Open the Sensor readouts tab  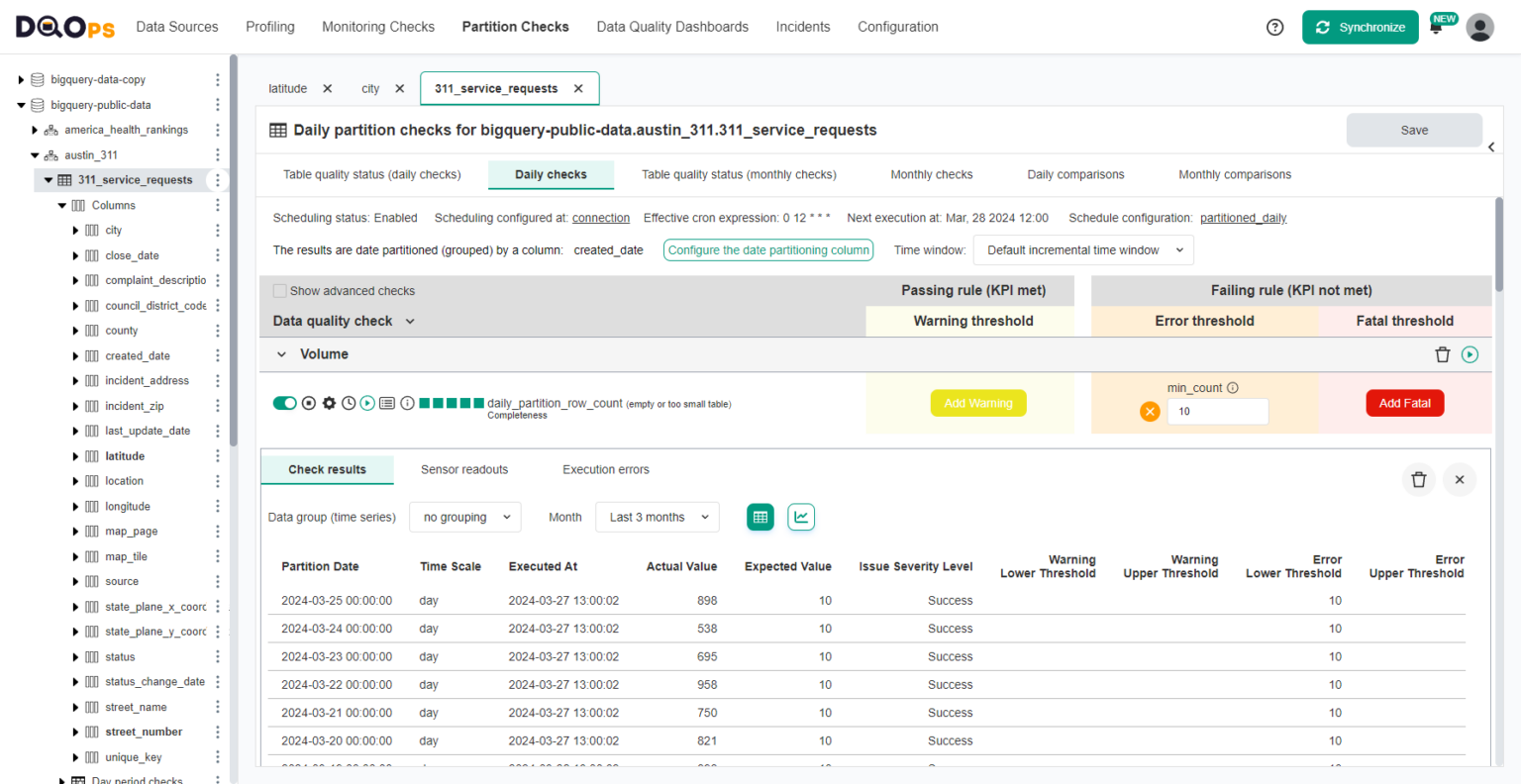click(x=463, y=468)
